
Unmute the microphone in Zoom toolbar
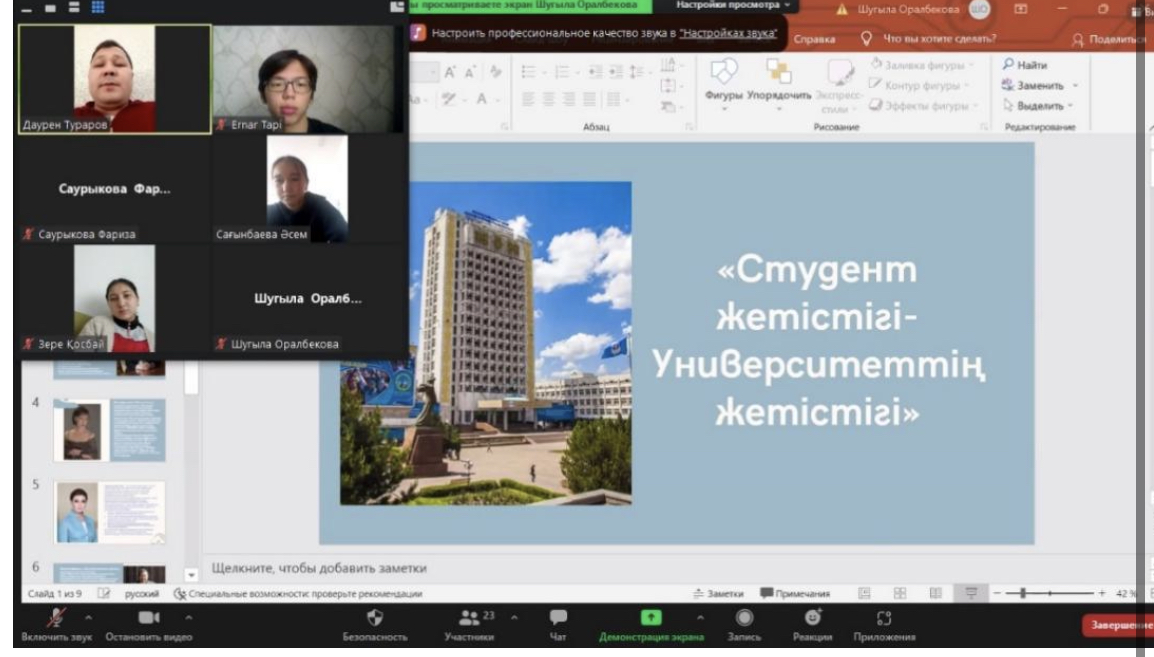(55, 619)
